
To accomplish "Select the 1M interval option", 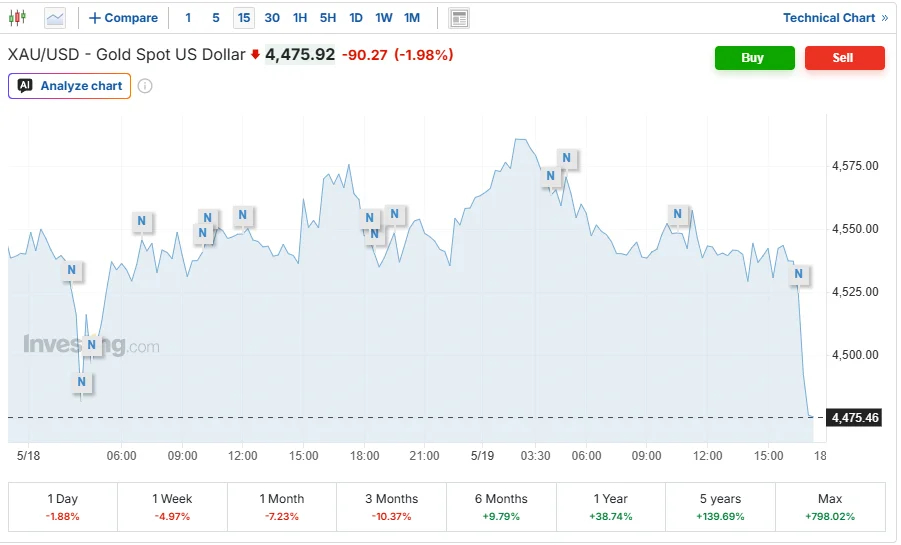I will point(411,18).
